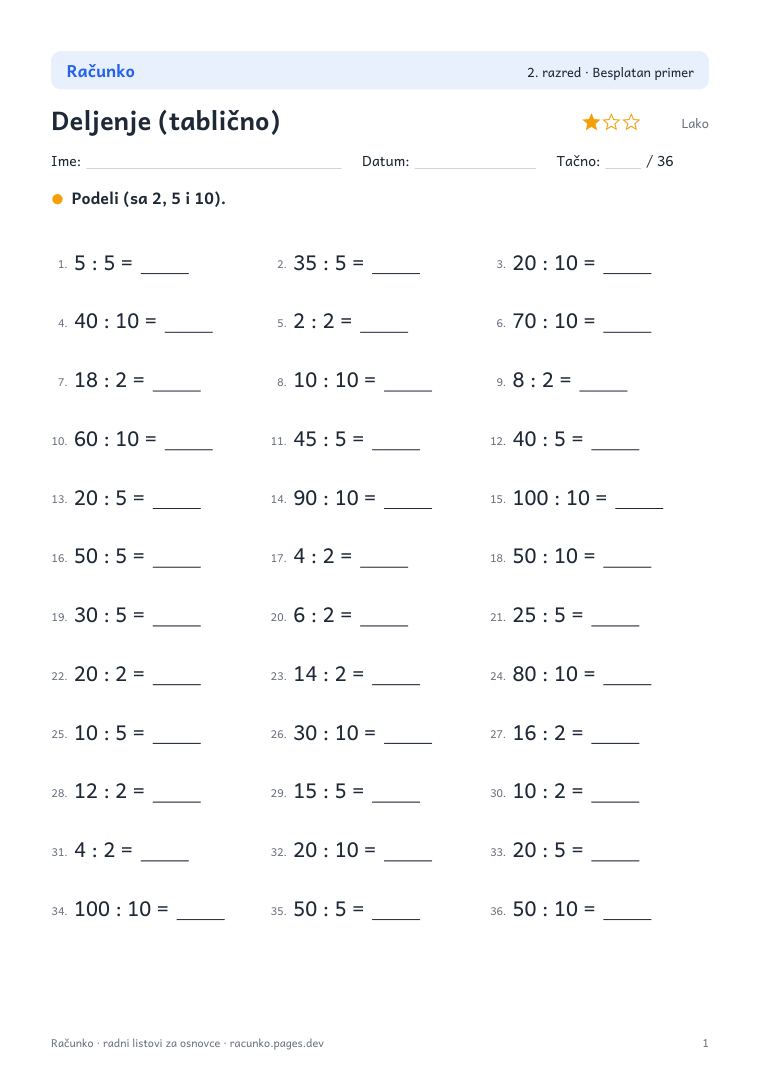Screen dimensions: 760x1075
Task: Click answer blank for 14 : 2
Action: point(396,683)
